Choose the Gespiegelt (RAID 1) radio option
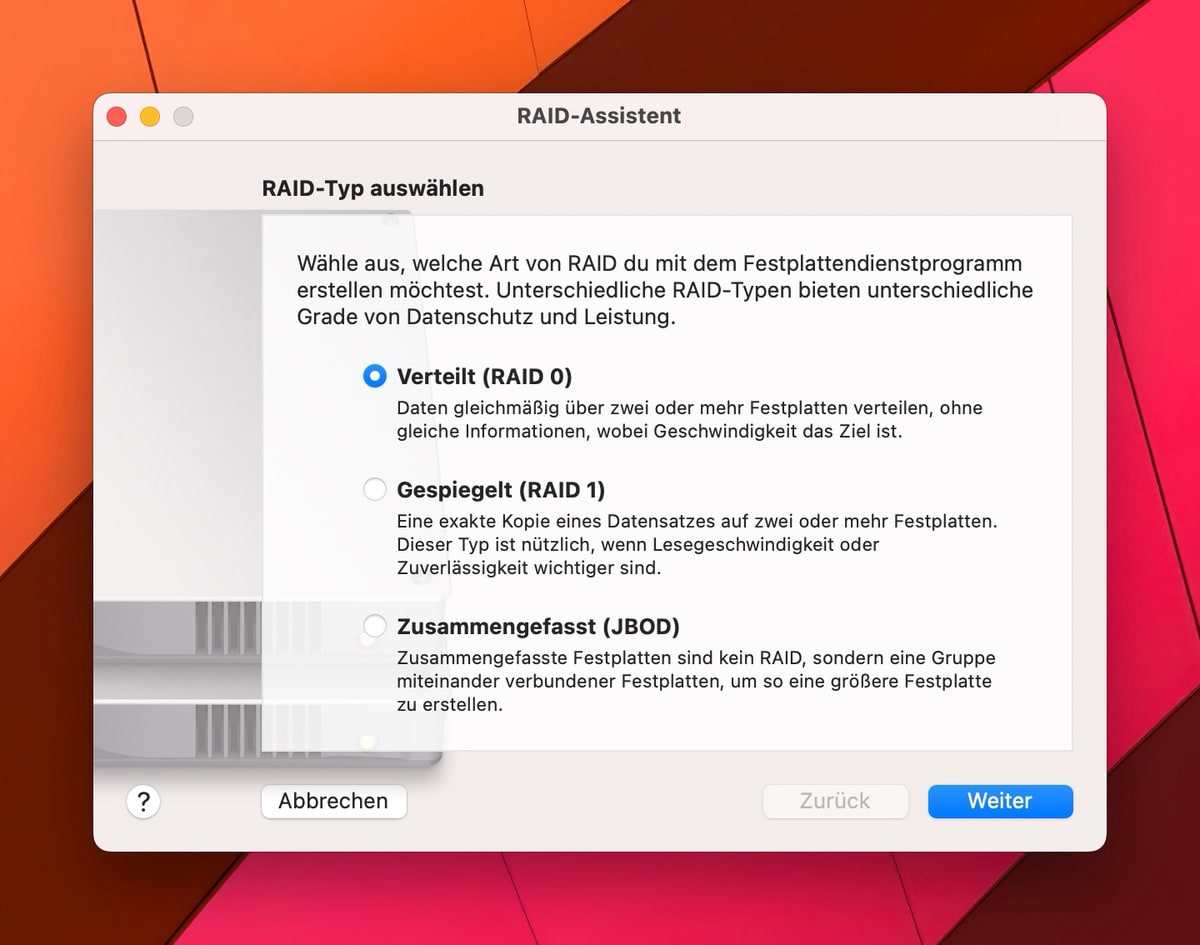The image size is (1200, 945). (x=374, y=489)
